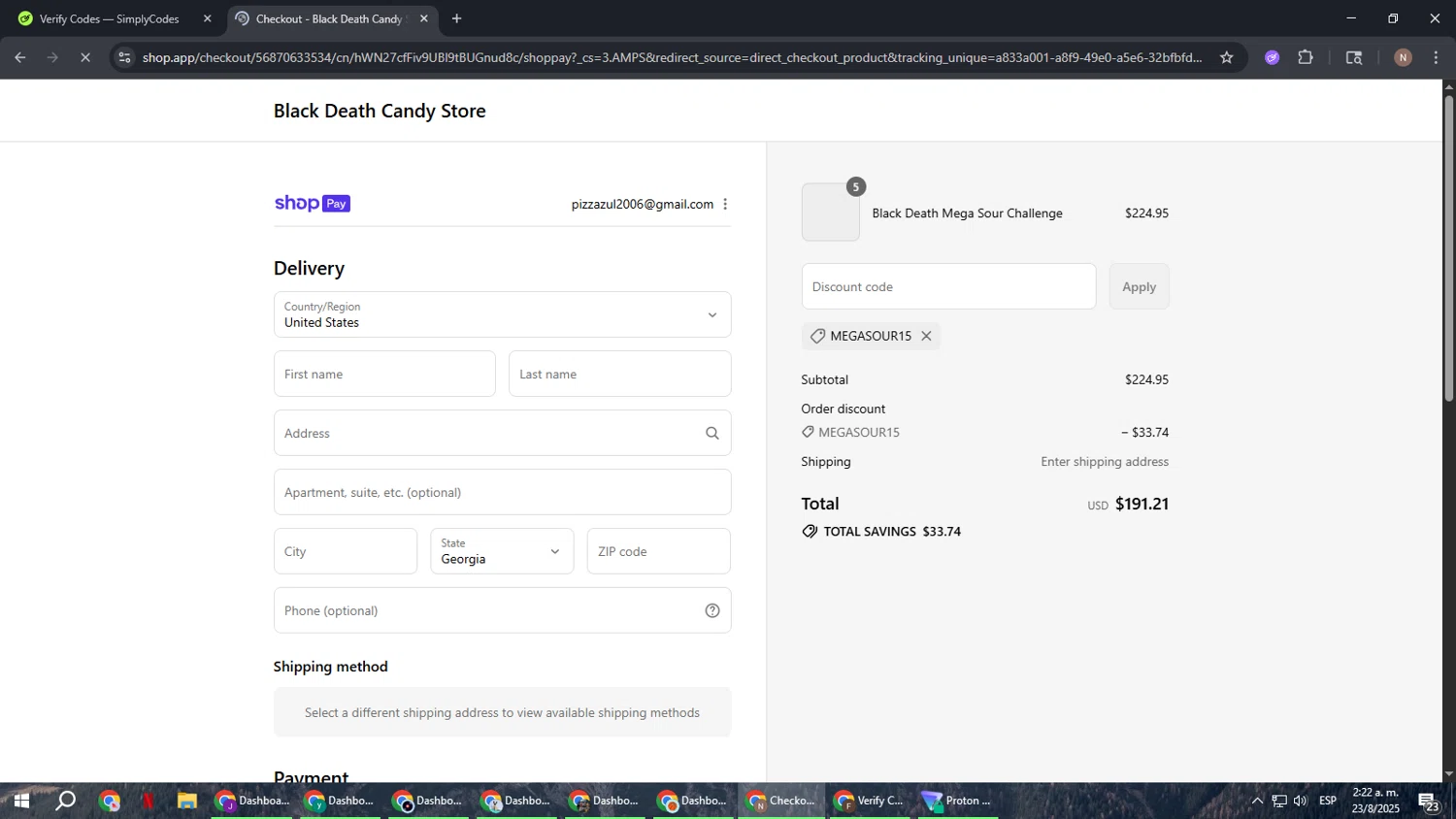
Task: Remove the MEGASOUR15 discount tag
Action: pyautogui.click(x=926, y=336)
